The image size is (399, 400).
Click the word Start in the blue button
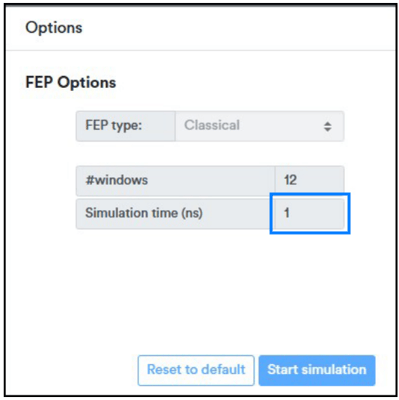(283, 370)
